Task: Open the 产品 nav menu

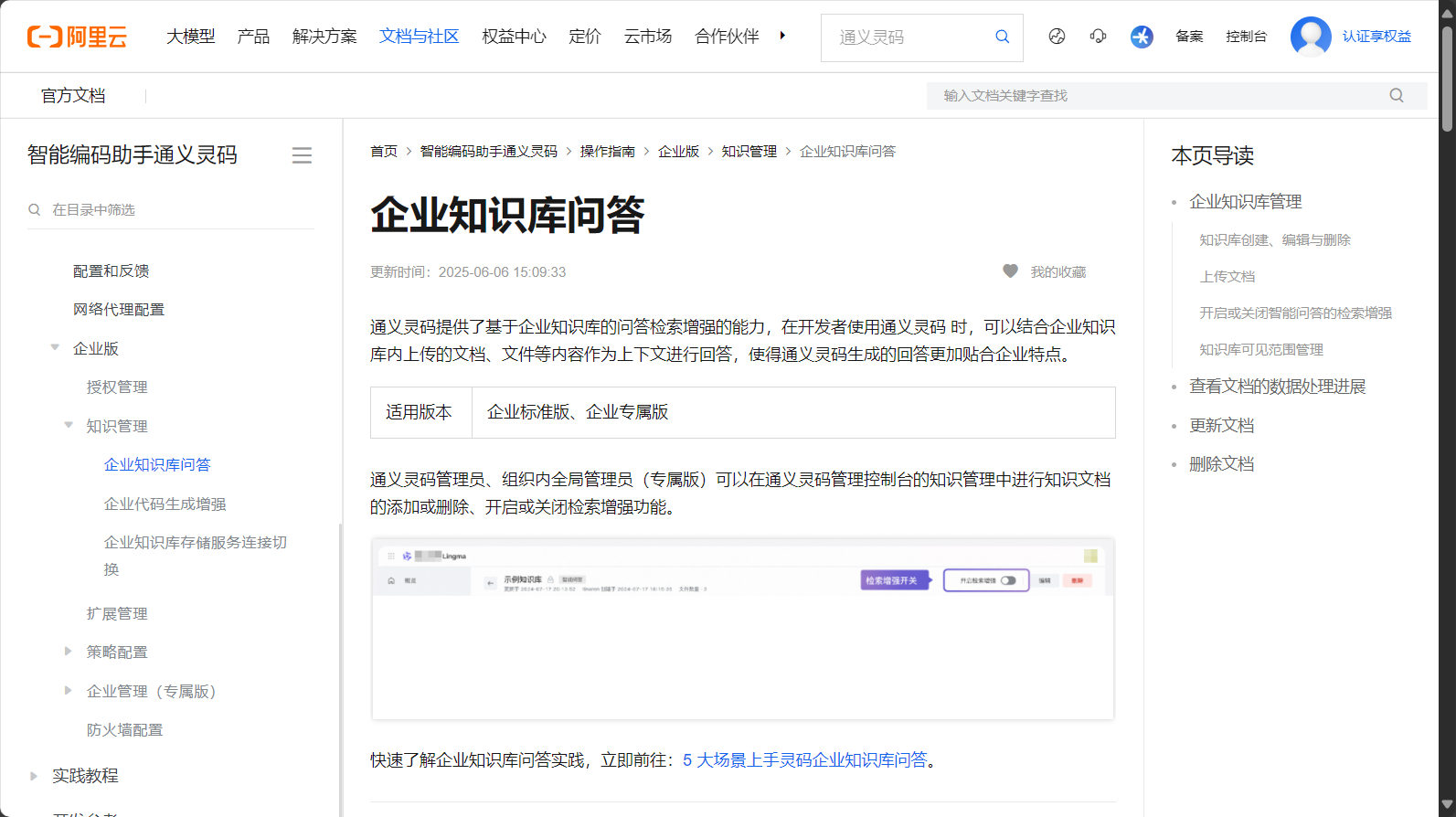Action: [x=253, y=37]
